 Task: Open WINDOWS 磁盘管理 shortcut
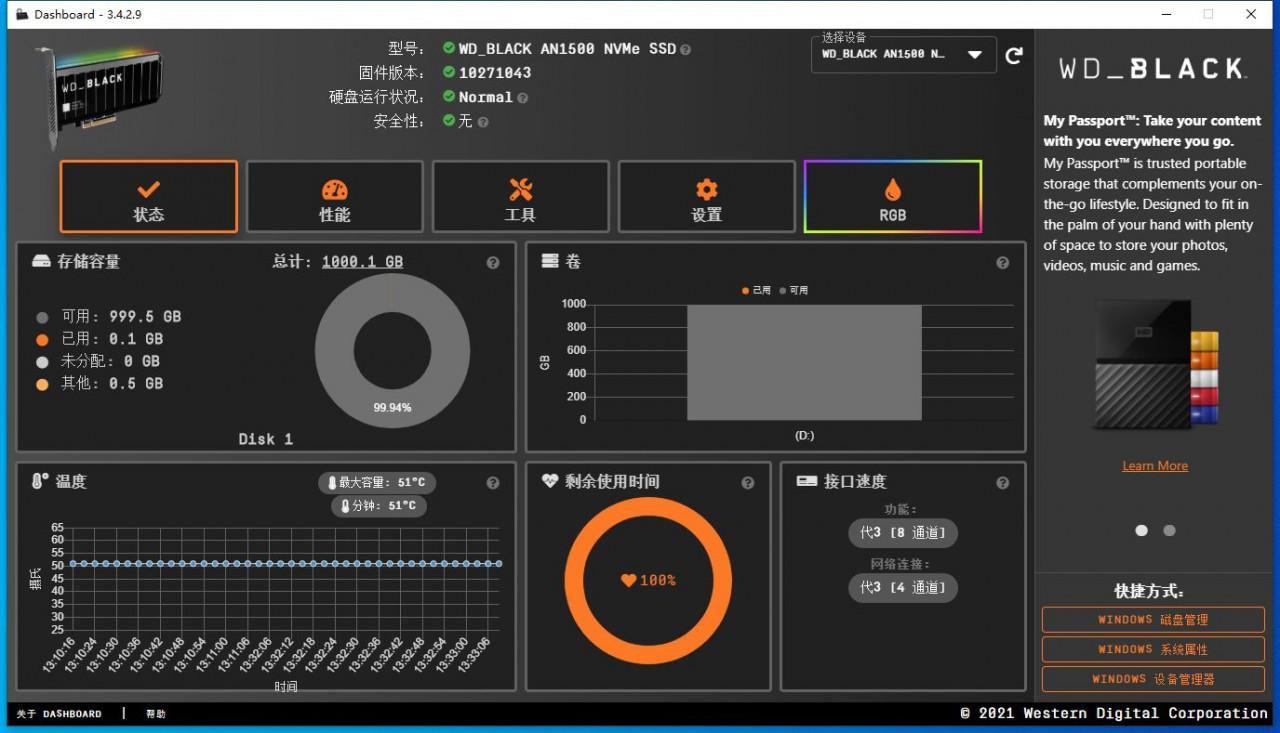[1153, 620]
